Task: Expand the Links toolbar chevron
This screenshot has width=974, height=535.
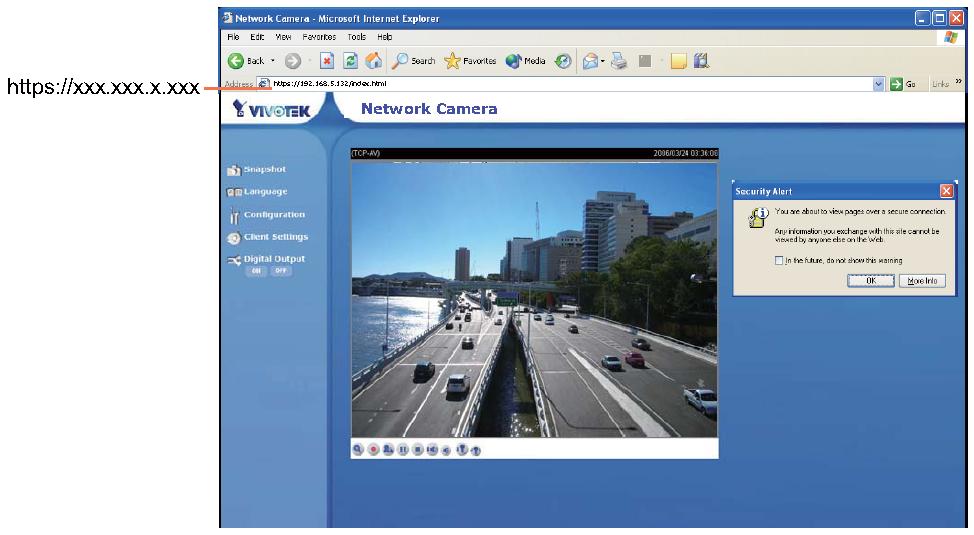Action: pyautogui.click(x=958, y=81)
